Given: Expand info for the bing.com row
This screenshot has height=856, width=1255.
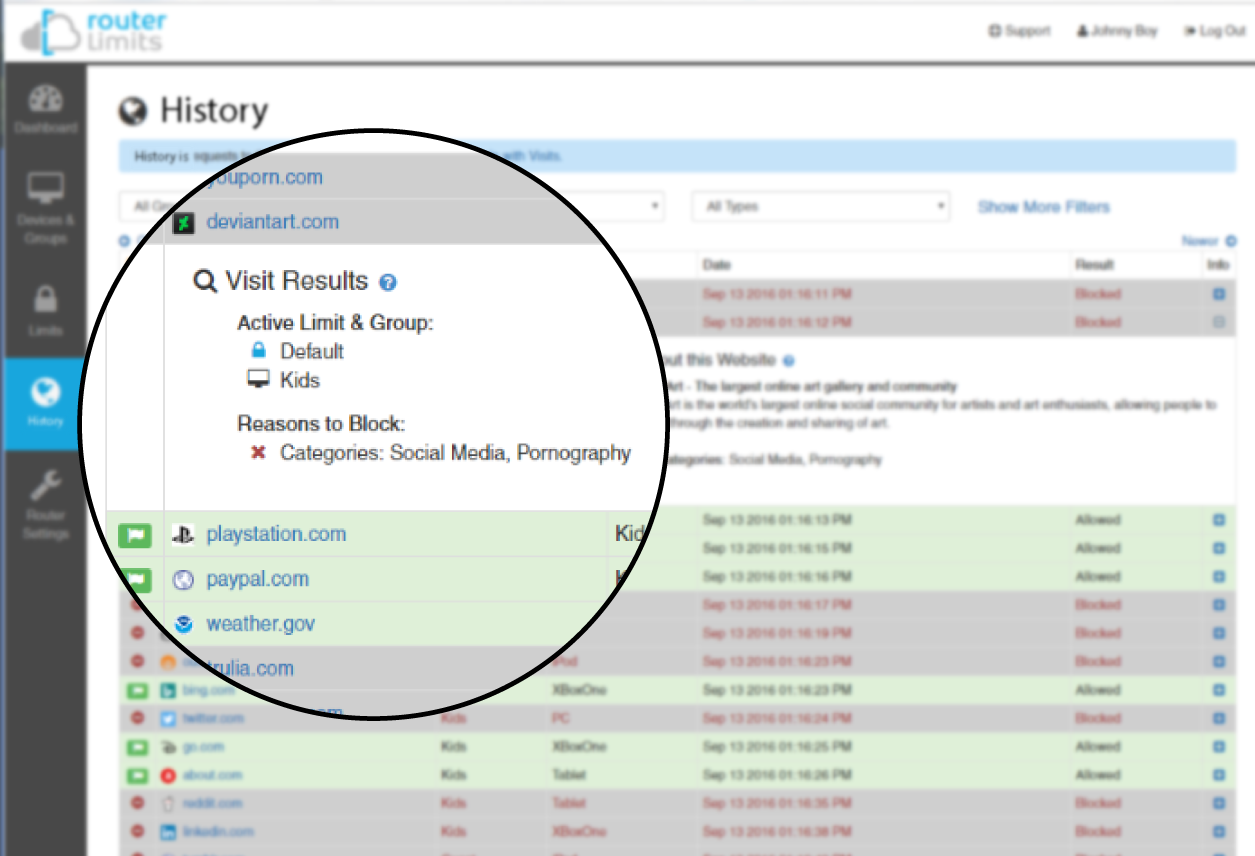Looking at the screenshot, I should click(x=1218, y=690).
